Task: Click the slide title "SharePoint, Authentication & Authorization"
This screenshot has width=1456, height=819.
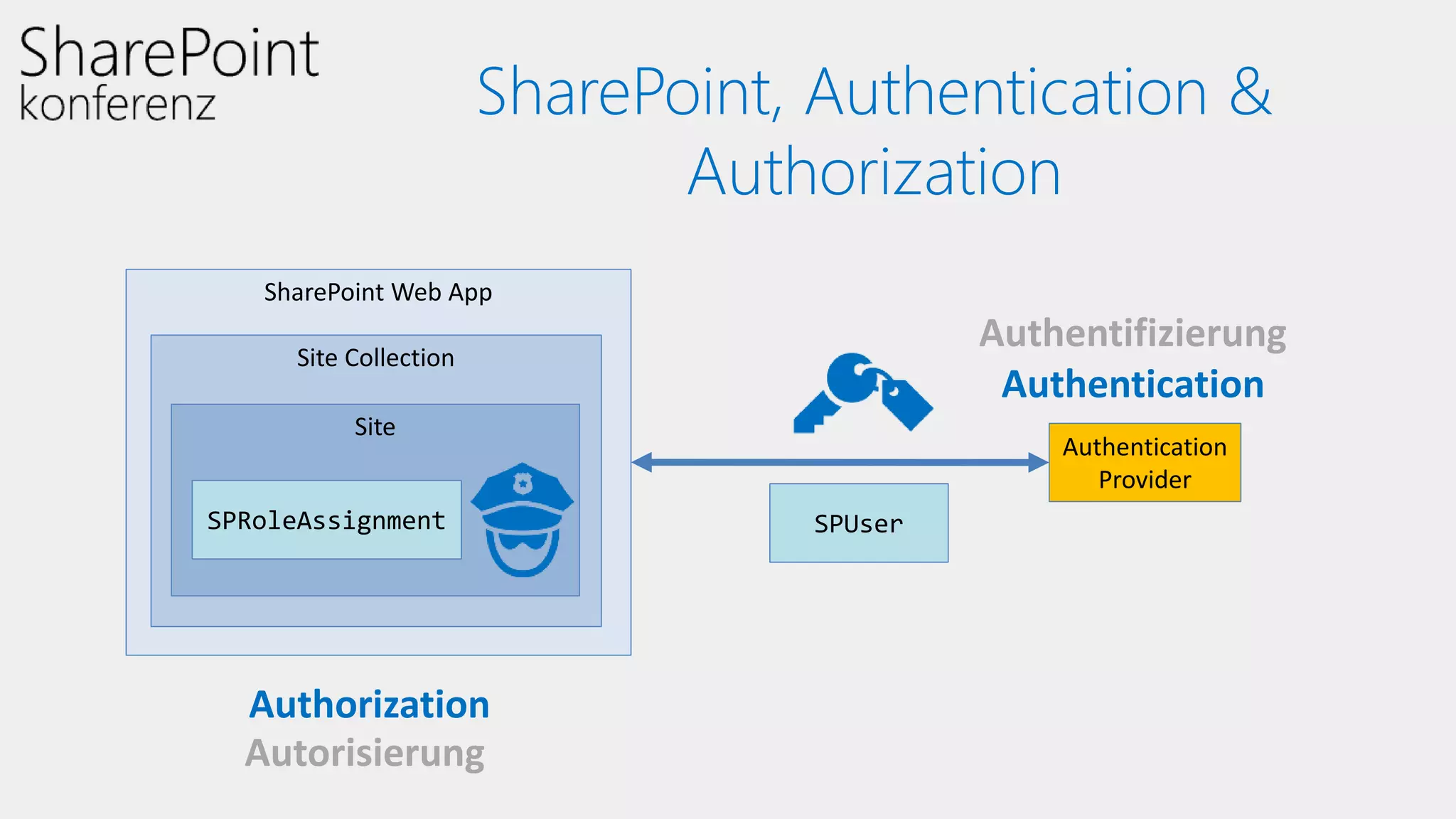Action: [x=874, y=132]
